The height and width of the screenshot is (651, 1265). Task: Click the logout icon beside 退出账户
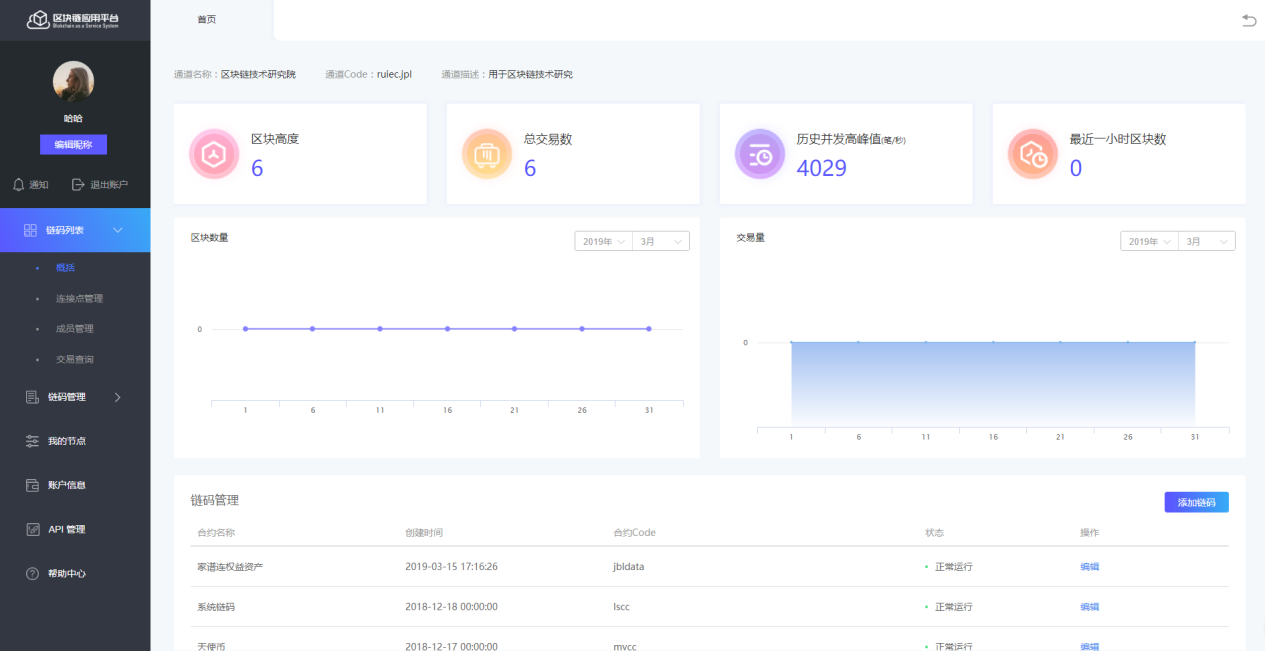pyautogui.click(x=77, y=183)
